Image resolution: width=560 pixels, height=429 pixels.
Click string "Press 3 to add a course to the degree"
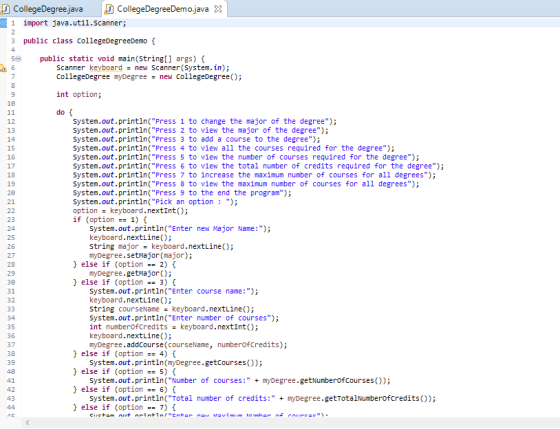(x=231, y=139)
